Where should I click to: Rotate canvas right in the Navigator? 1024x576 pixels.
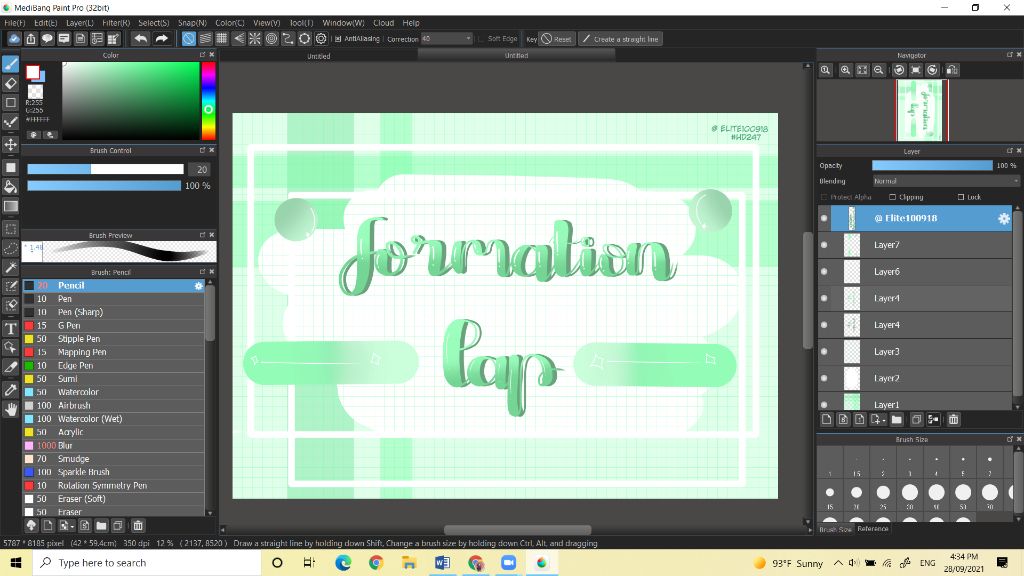pos(933,70)
